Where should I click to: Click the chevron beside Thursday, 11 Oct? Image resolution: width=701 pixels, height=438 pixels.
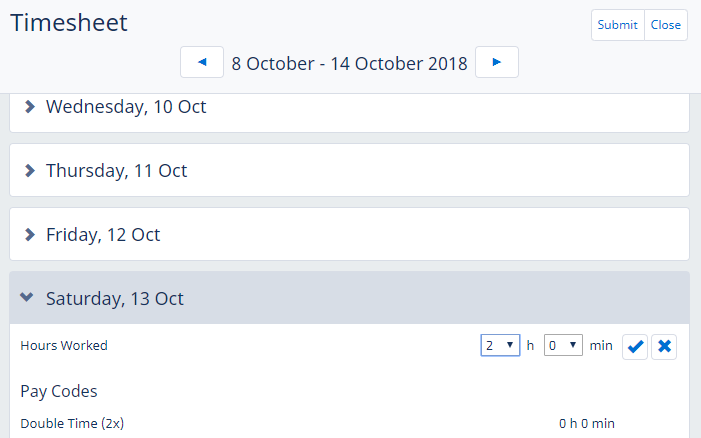[30, 170]
